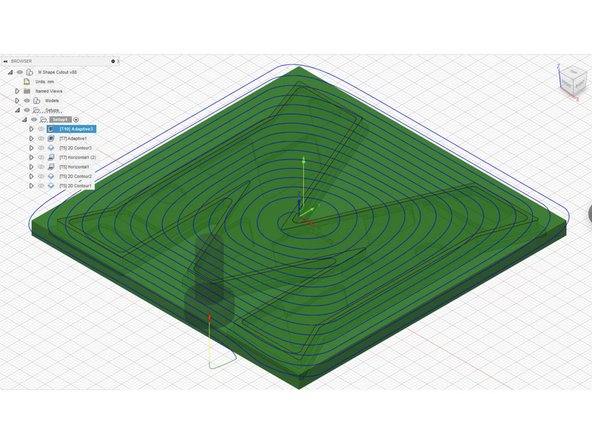
Task: Click the BROWSER panel title
Action: click(x=22, y=61)
